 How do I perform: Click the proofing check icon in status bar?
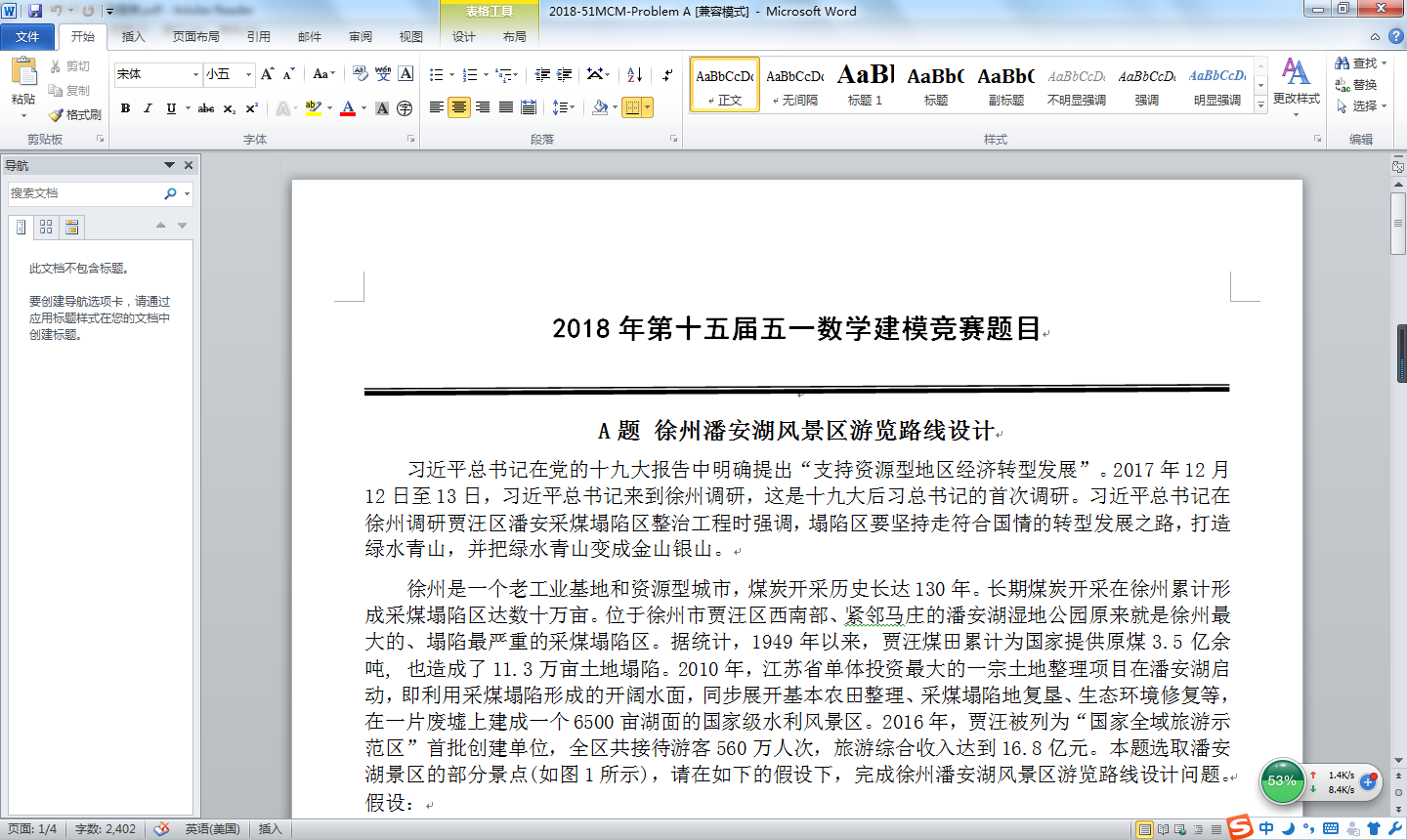[x=162, y=829]
